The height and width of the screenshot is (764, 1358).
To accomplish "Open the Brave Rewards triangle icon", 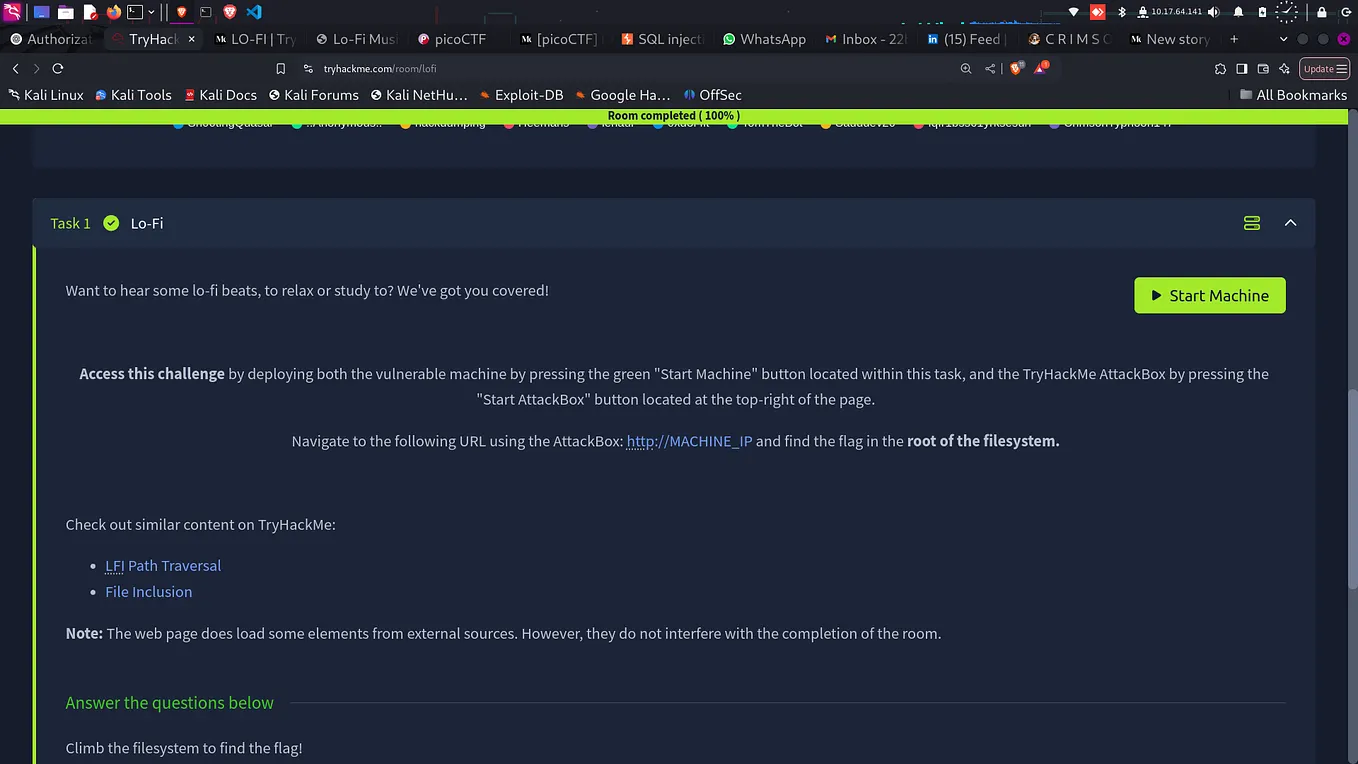I will 1040,68.
